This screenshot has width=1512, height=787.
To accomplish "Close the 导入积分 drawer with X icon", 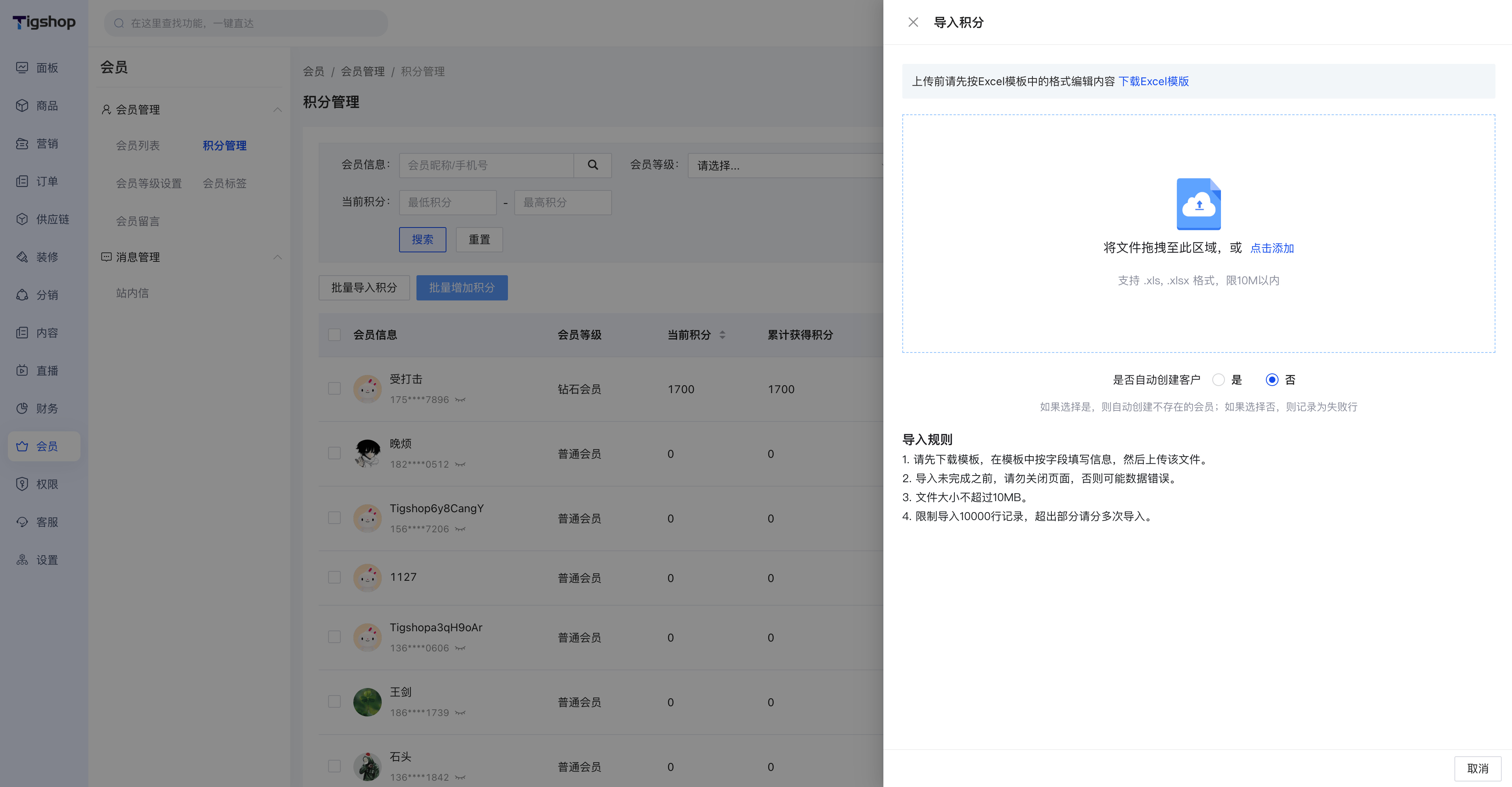I will (x=913, y=22).
